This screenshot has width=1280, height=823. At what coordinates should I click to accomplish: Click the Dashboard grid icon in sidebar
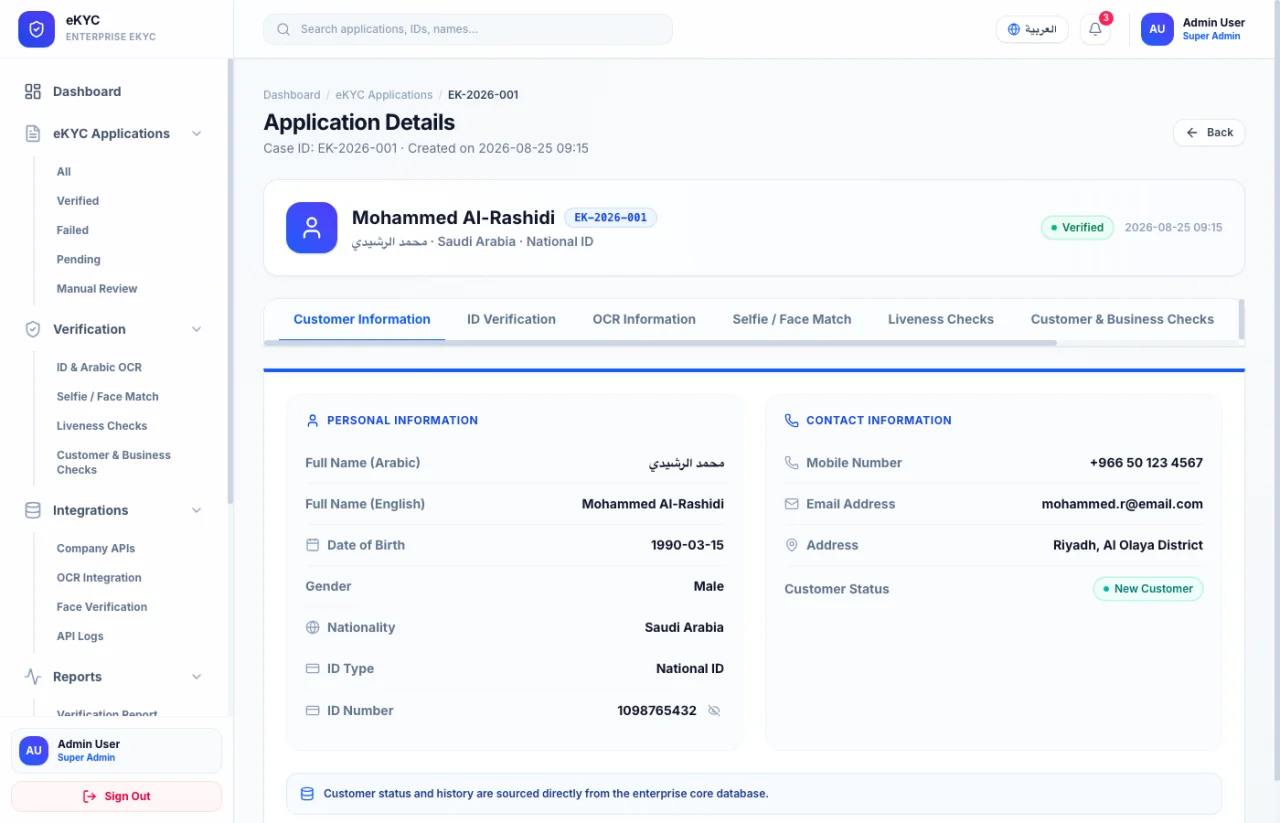(x=33, y=91)
